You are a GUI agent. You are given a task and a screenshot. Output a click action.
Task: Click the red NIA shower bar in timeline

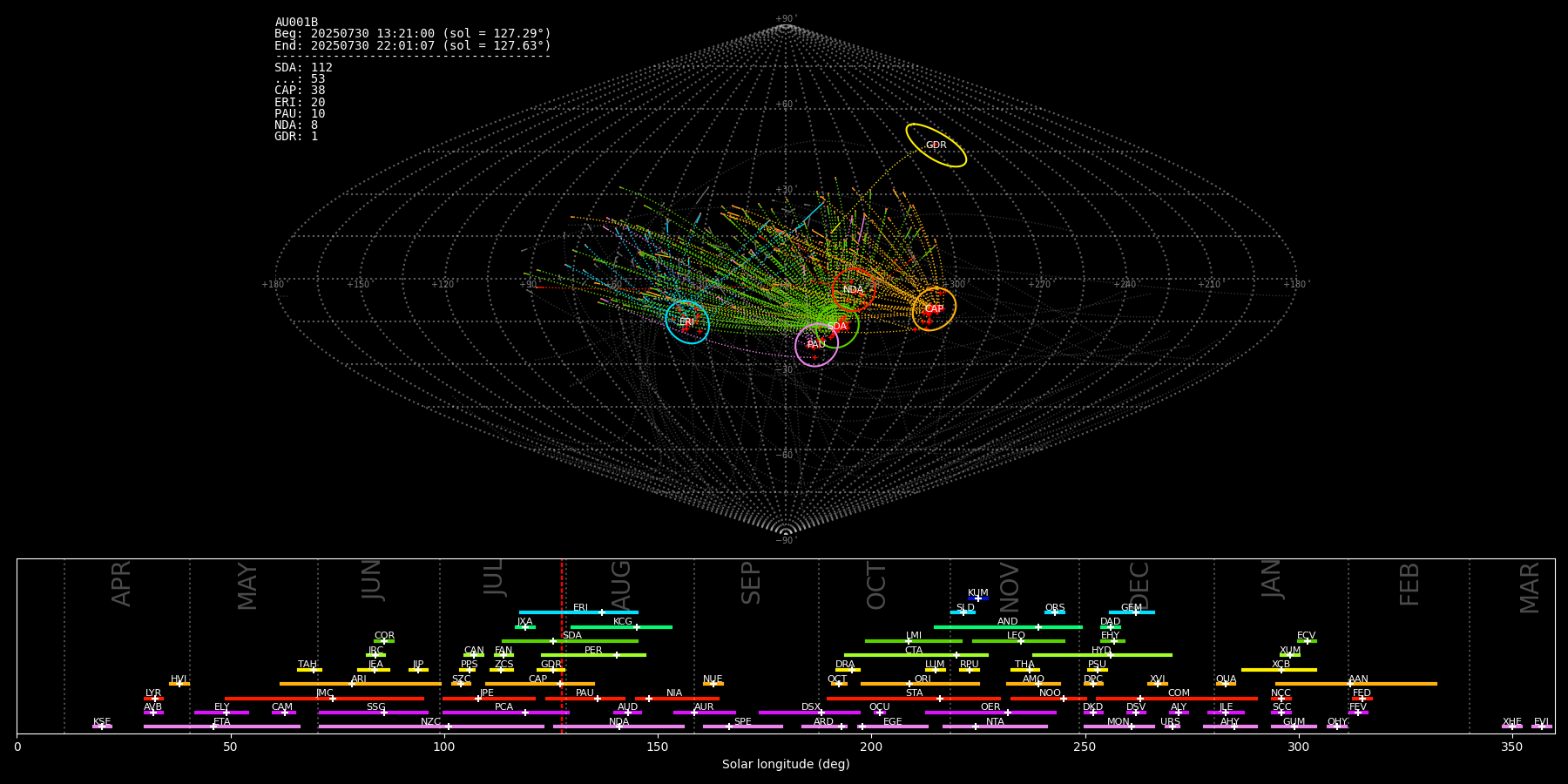click(x=677, y=698)
